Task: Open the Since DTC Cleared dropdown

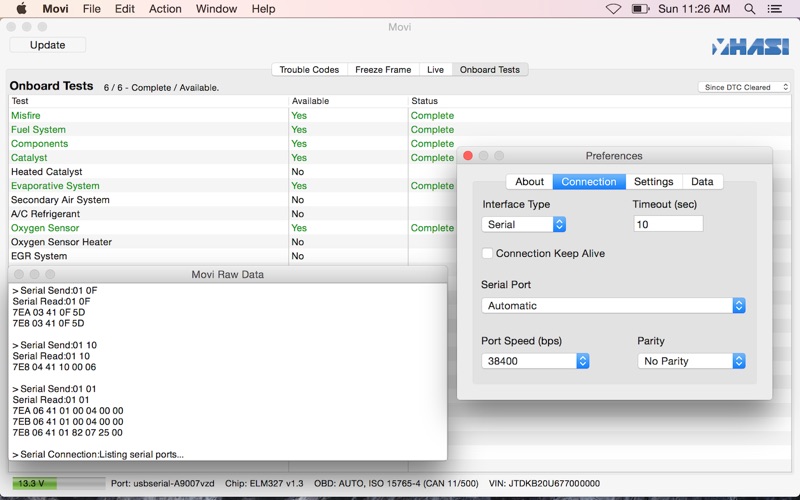Action: point(744,87)
